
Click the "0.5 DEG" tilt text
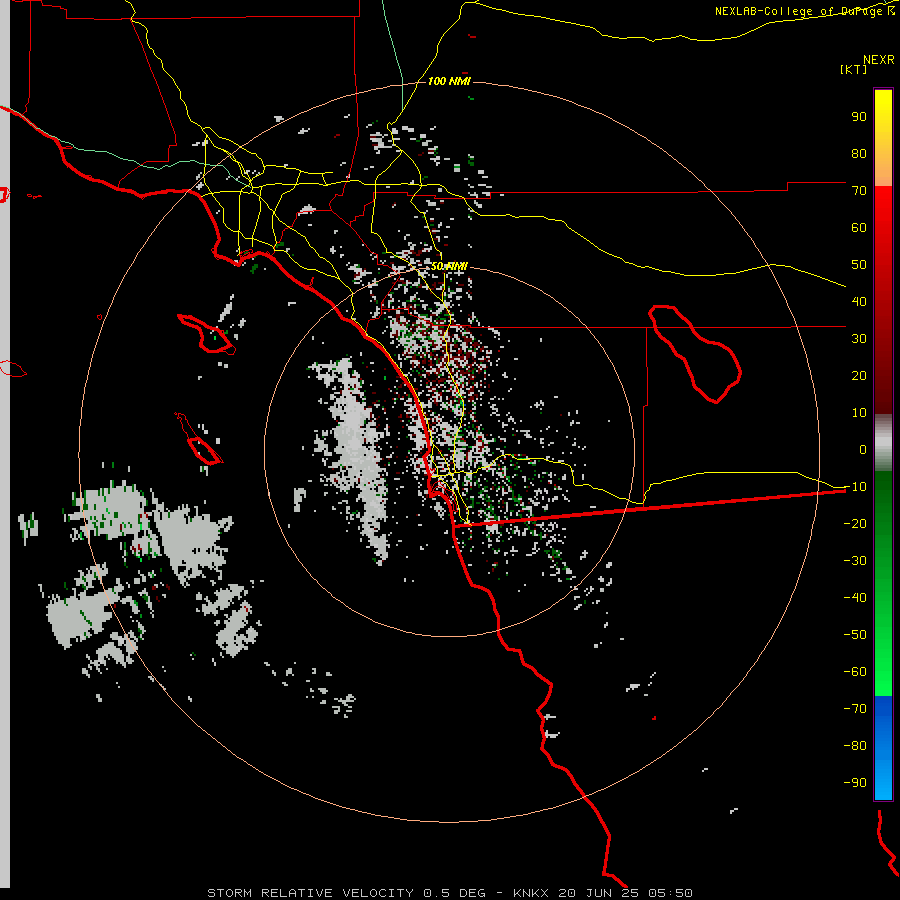point(455,893)
